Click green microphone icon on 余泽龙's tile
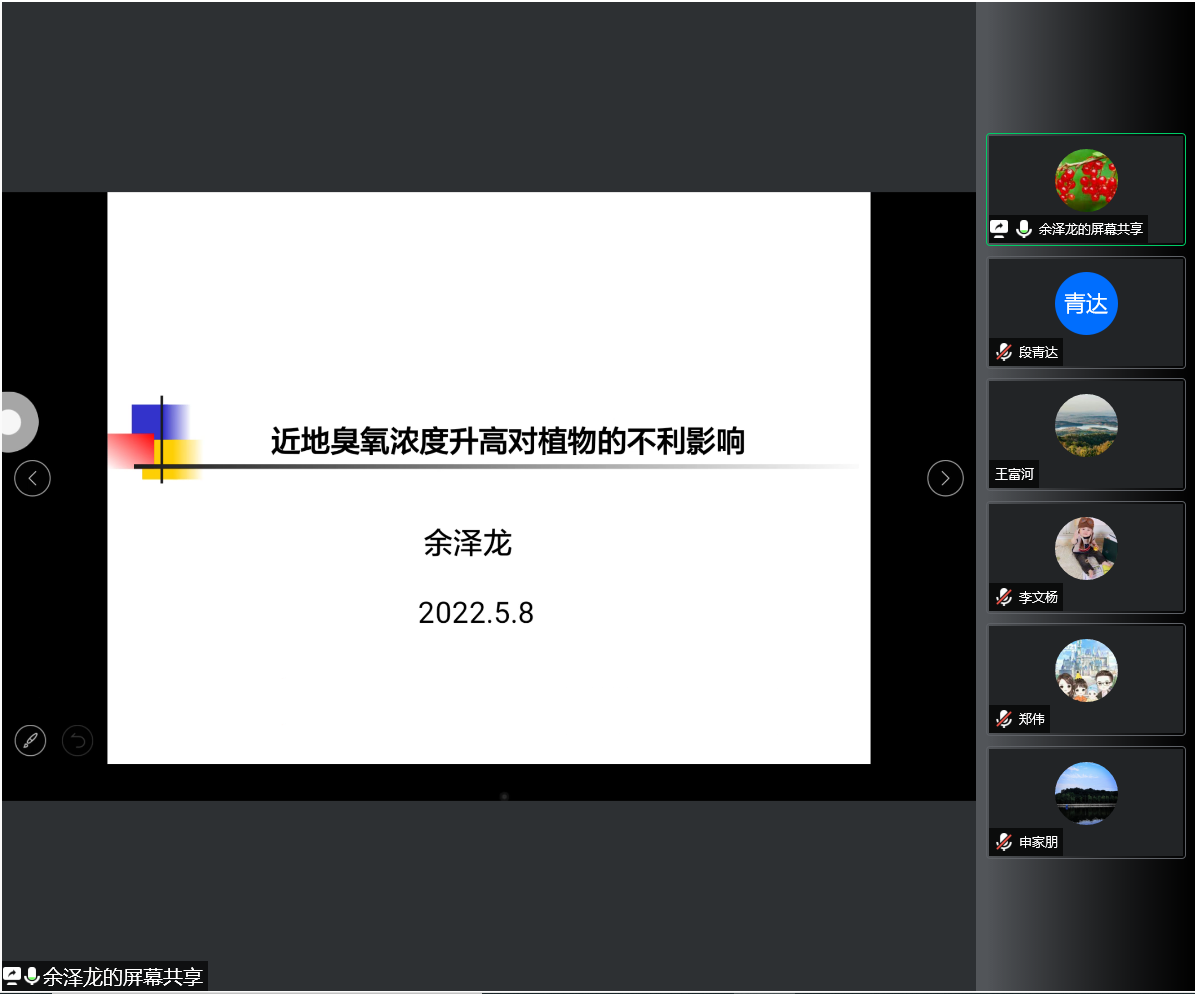The width and height of the screenshot is (1195, 994). pos(1023,229)
